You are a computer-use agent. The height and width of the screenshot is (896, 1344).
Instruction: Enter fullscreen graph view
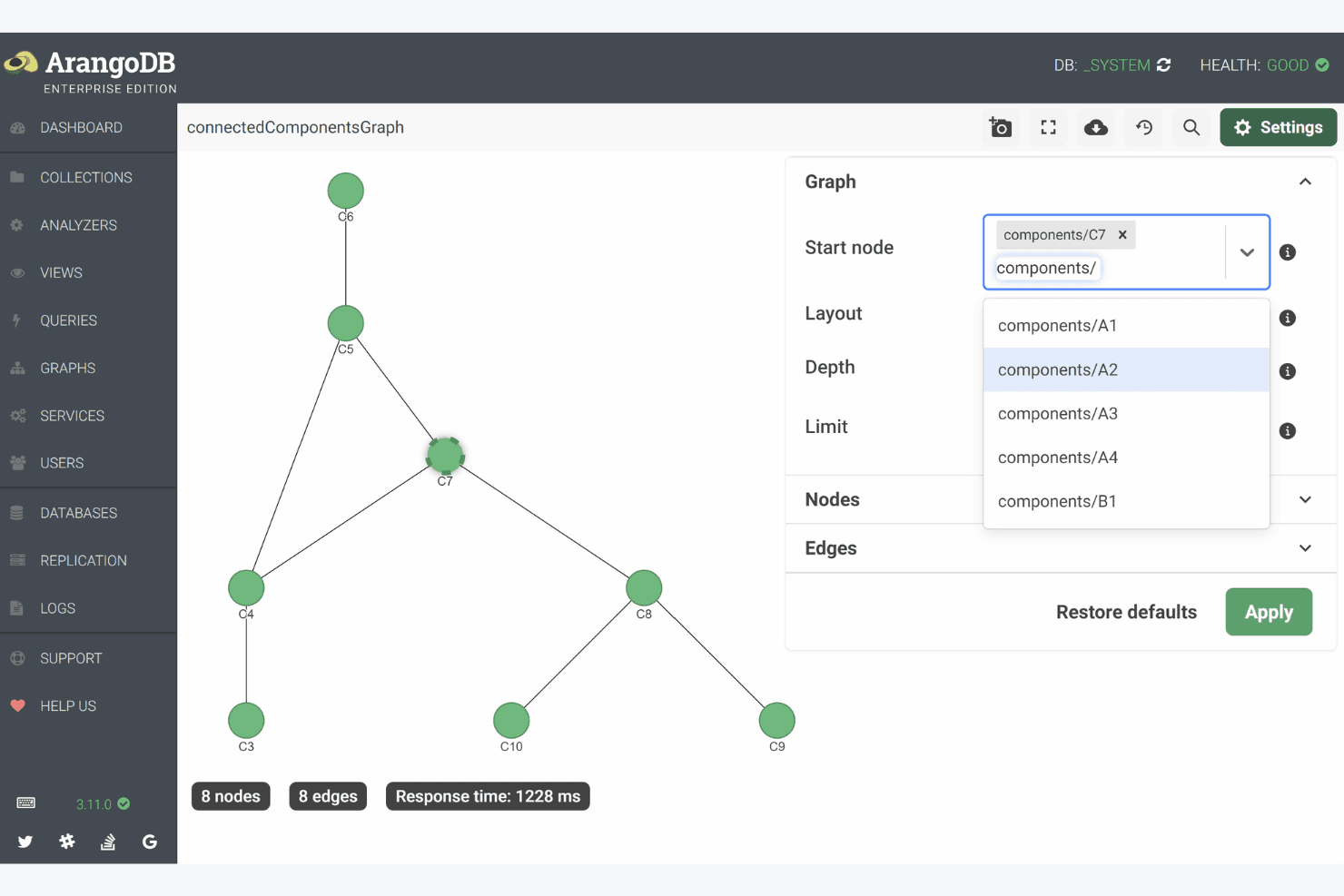click(1048, 127)
